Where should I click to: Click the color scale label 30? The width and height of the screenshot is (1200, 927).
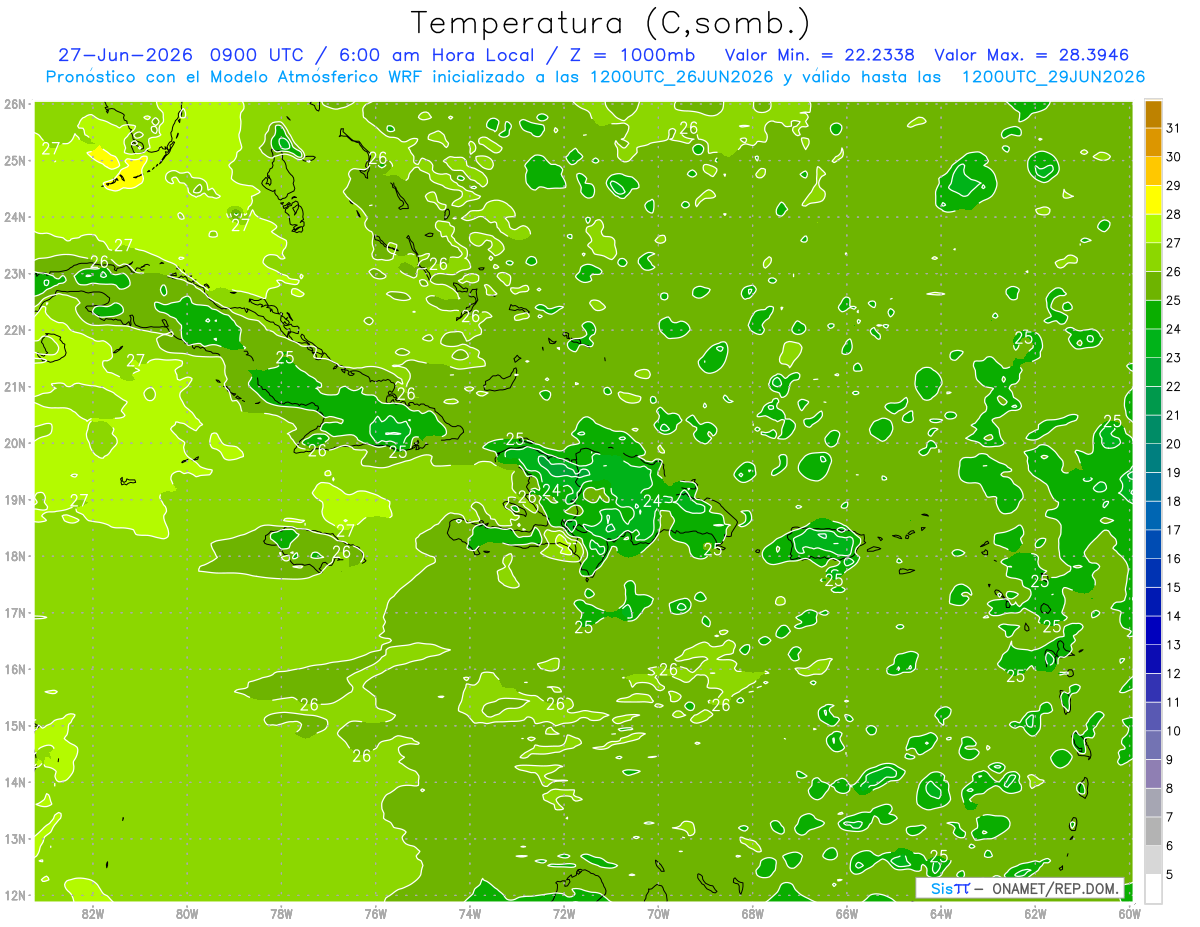[1173, 157]
